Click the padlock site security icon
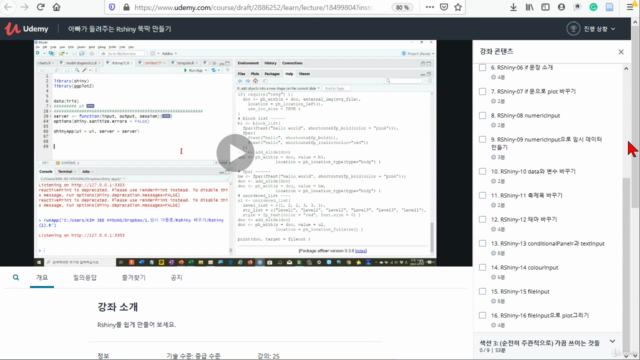 pos(126,7)
